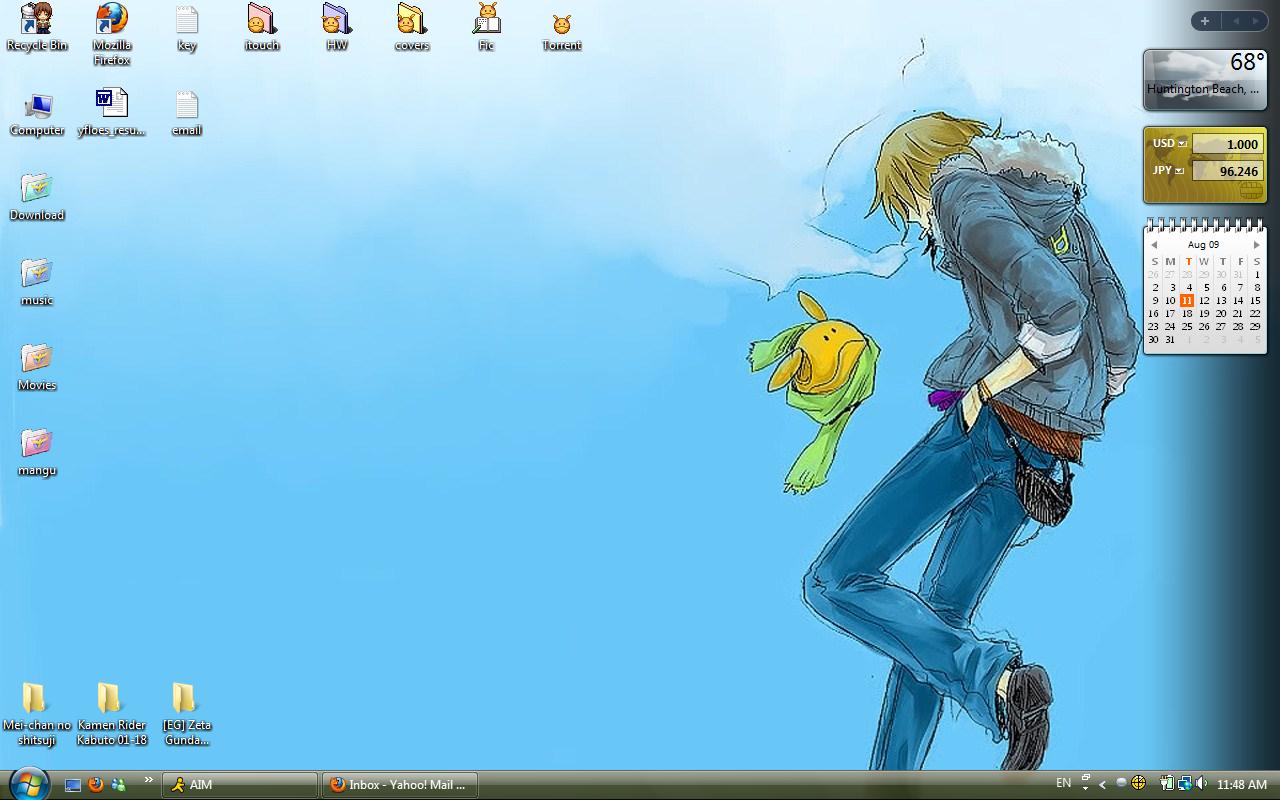The width and height of the screenshot is (1280, 800).
Task: Select the itouch folder icon
Action: (x=262, y=27)
